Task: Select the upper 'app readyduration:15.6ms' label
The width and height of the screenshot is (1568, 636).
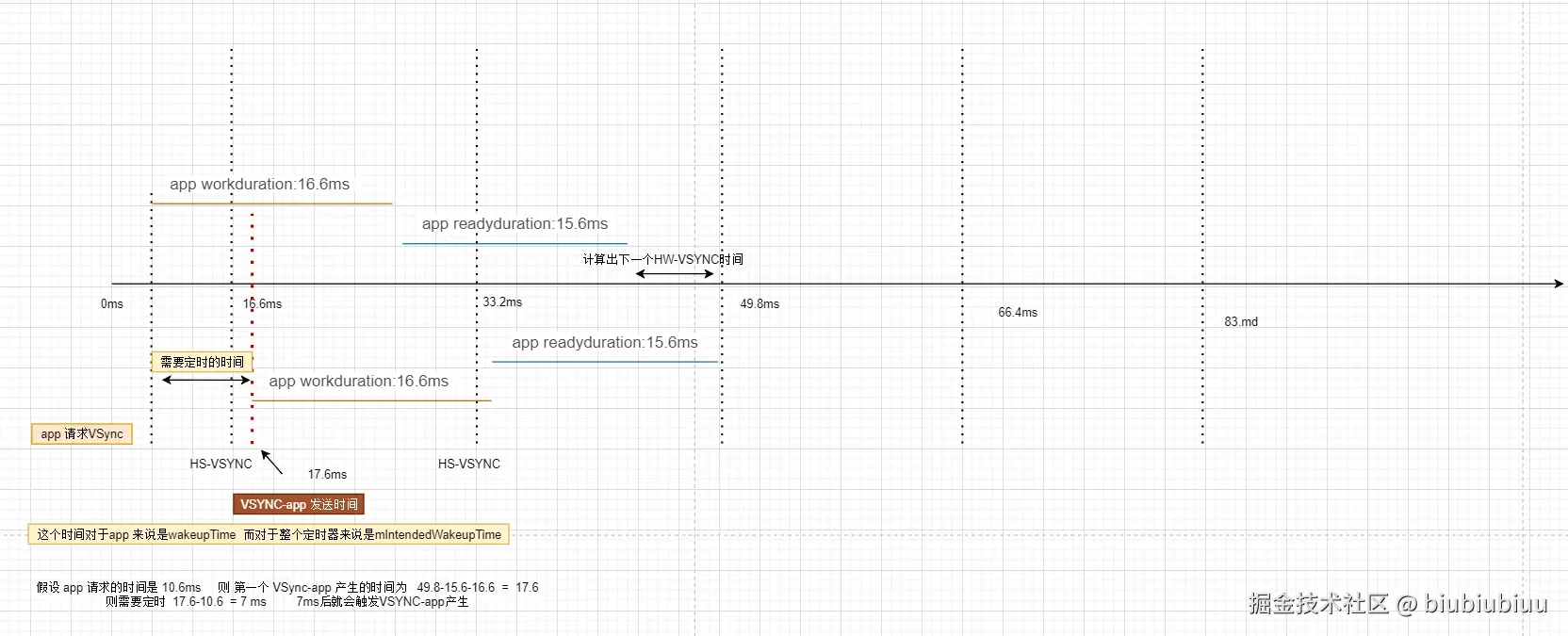Action: (514, 223)
